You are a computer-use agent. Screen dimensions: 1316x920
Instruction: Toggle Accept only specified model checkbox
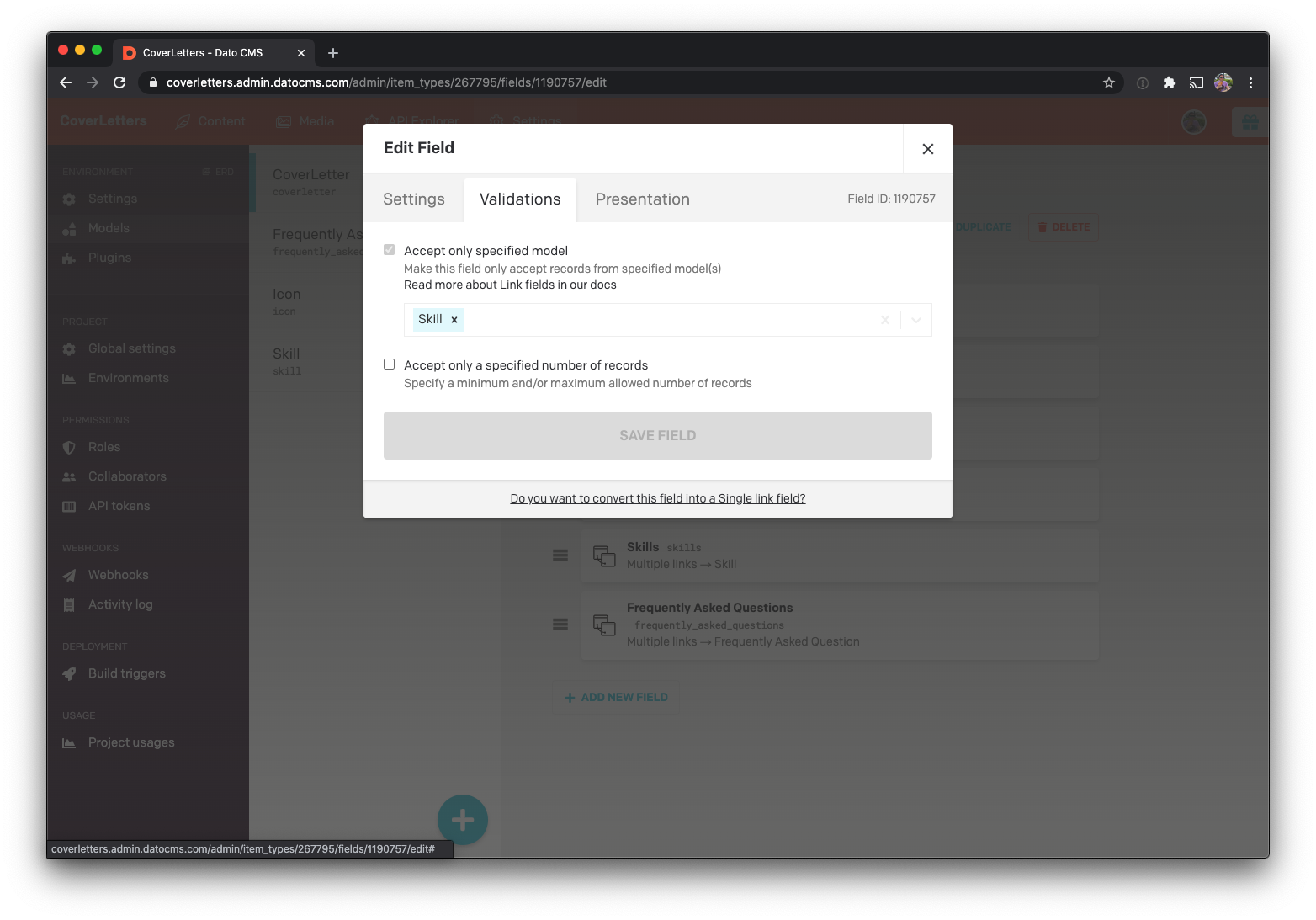[x=389, y=250]
